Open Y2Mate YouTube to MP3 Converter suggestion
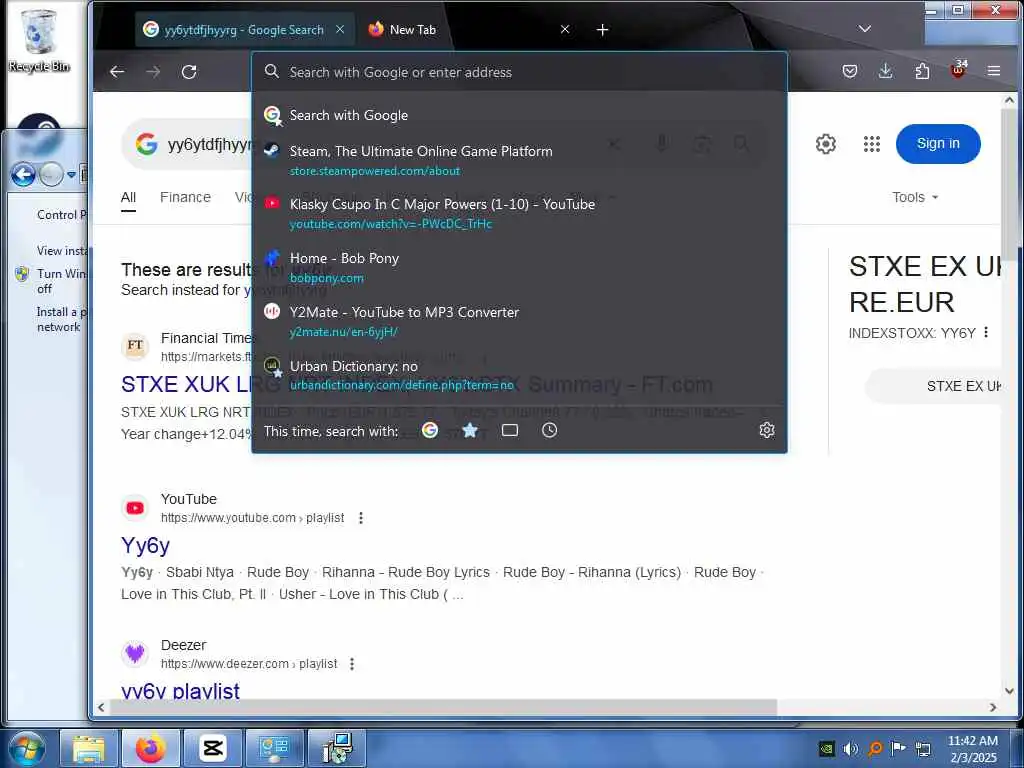 click(x=519, y=321)
